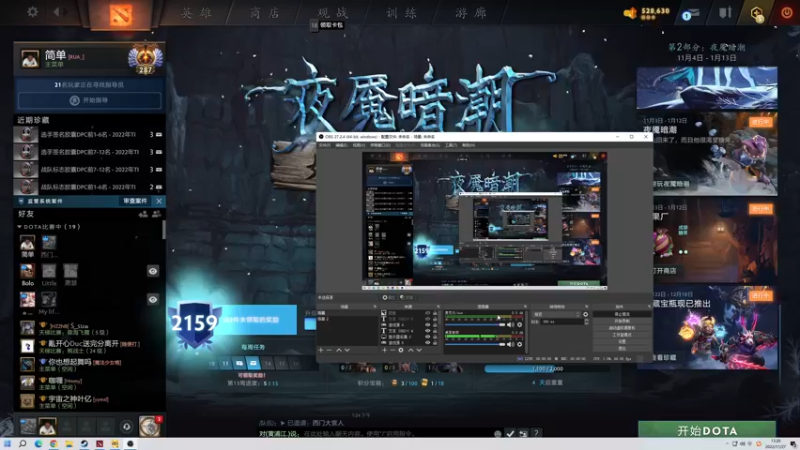Close the Overwatch case banner

159,201
